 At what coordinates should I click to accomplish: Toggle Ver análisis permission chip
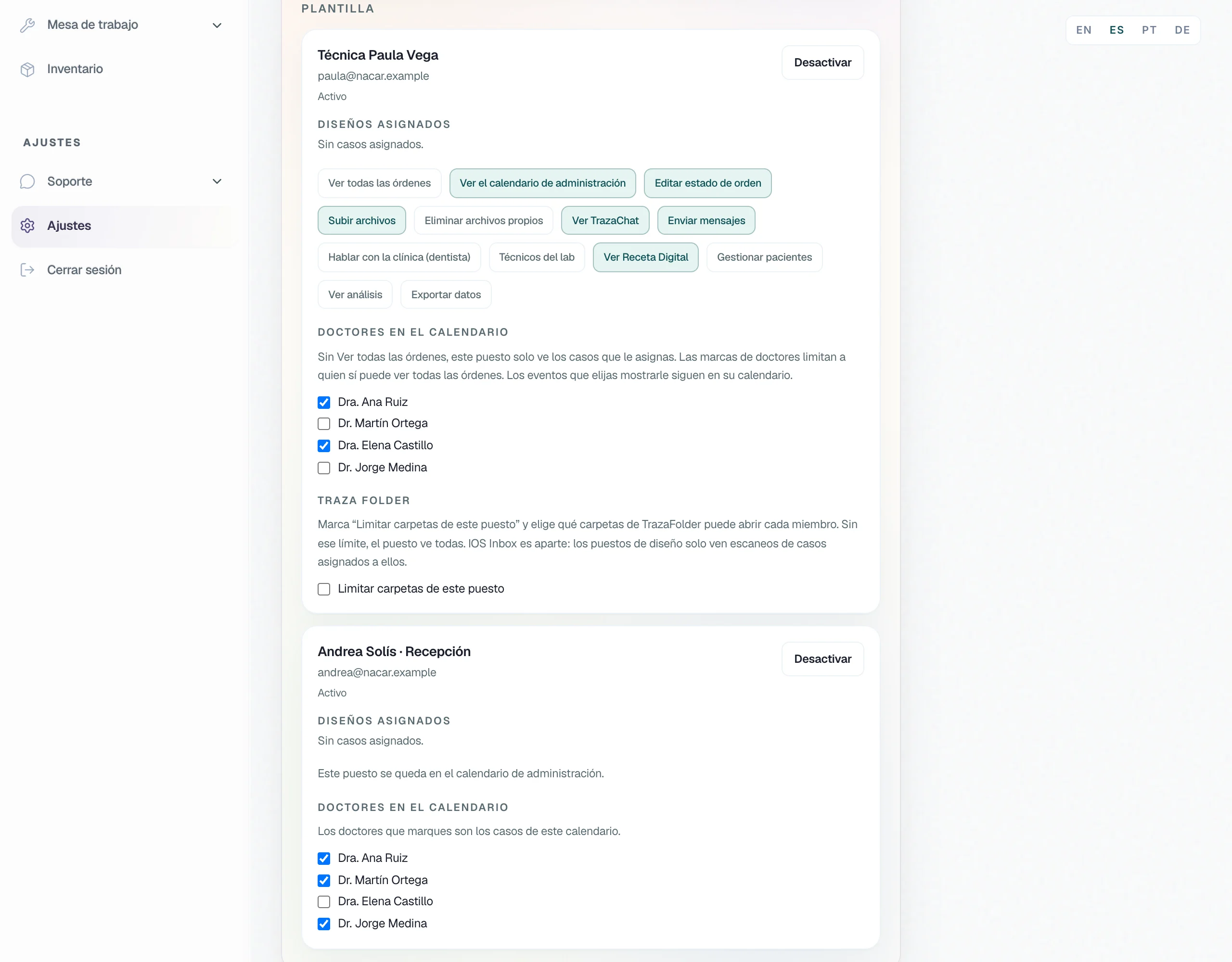click(355, 295)
